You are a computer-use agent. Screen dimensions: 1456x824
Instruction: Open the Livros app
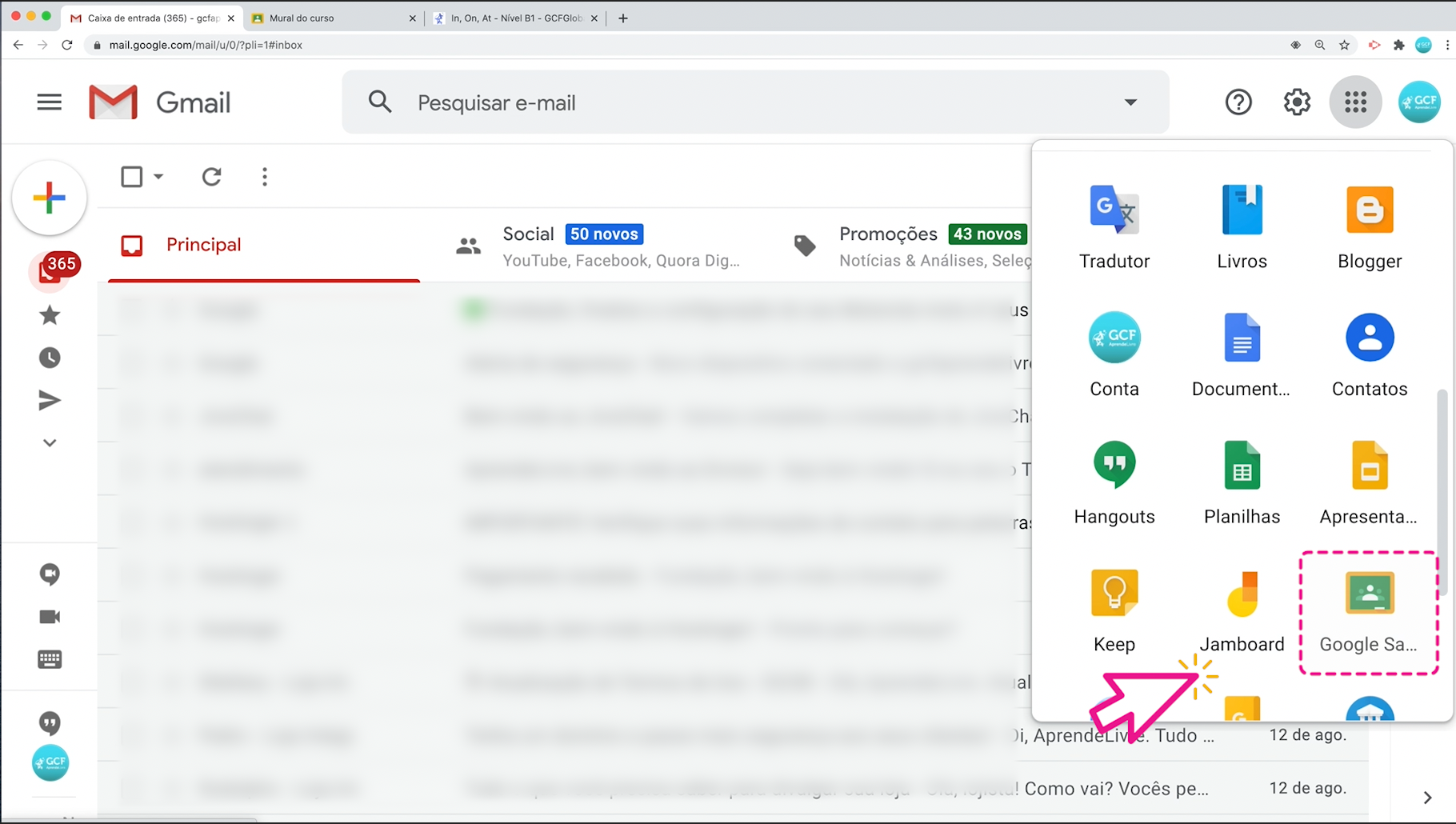(x=1242, y=228)
